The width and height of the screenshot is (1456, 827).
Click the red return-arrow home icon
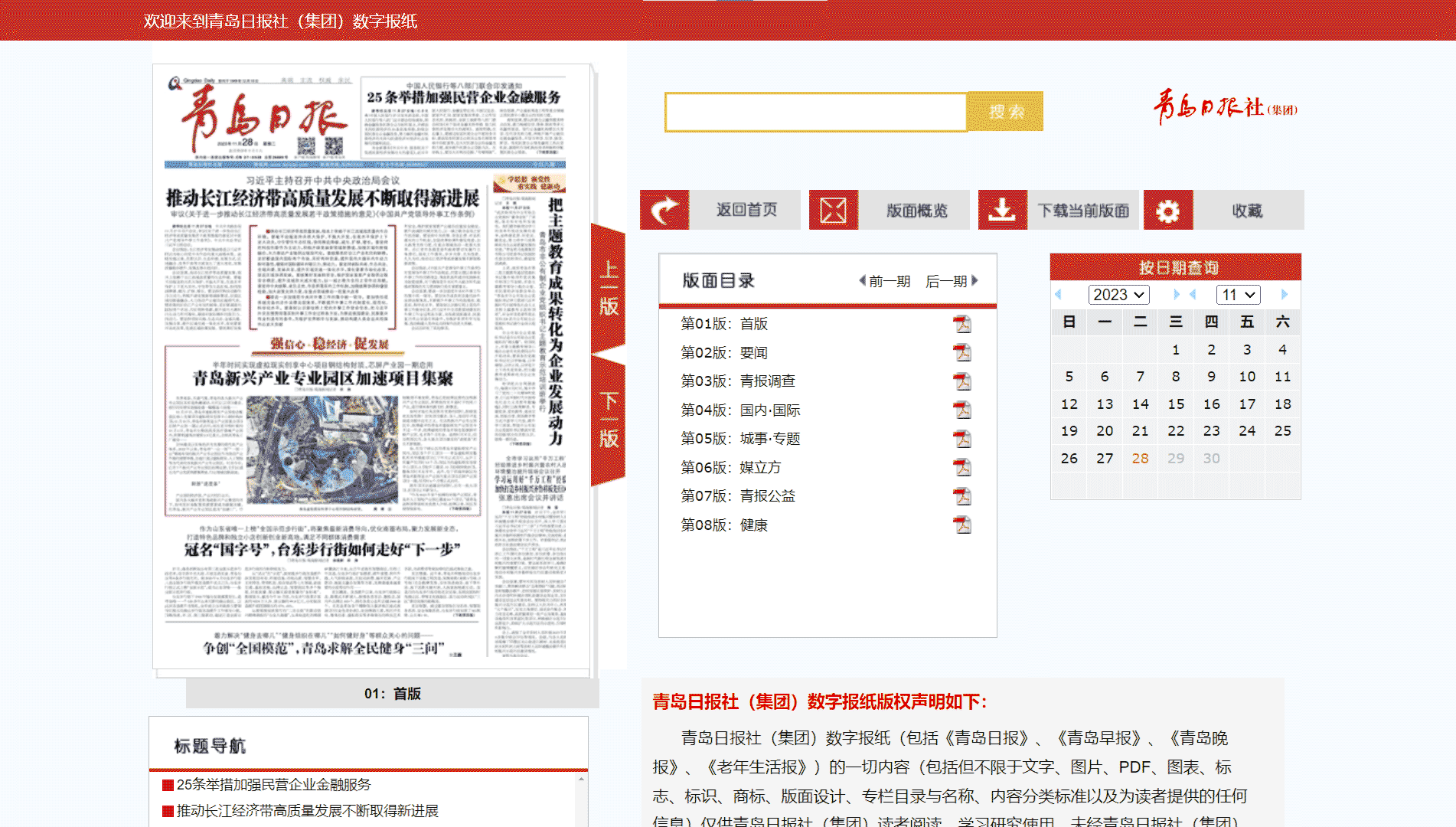coord(664,210)
